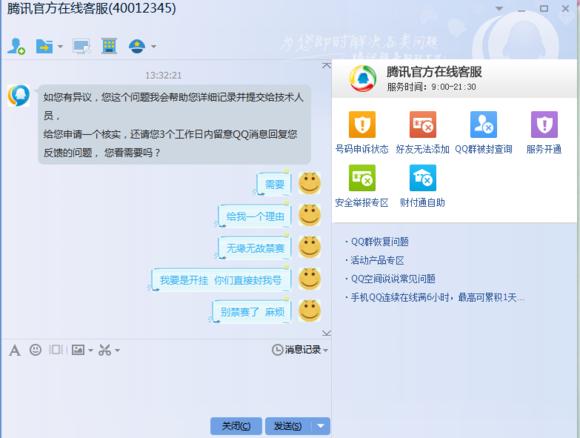Click the add friend icon in toolbar
580x438 pixels.
[16, 46]
